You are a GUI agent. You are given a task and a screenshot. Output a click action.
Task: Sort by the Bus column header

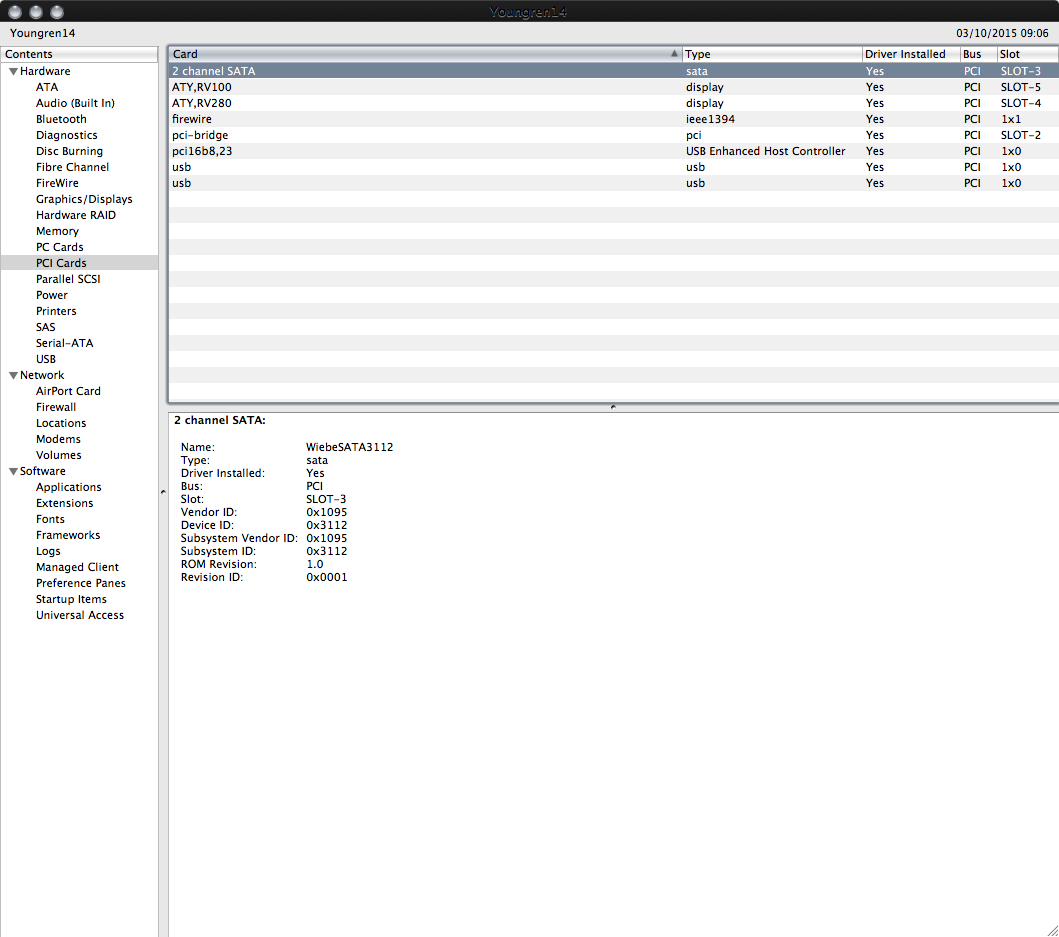click(979, 54)
